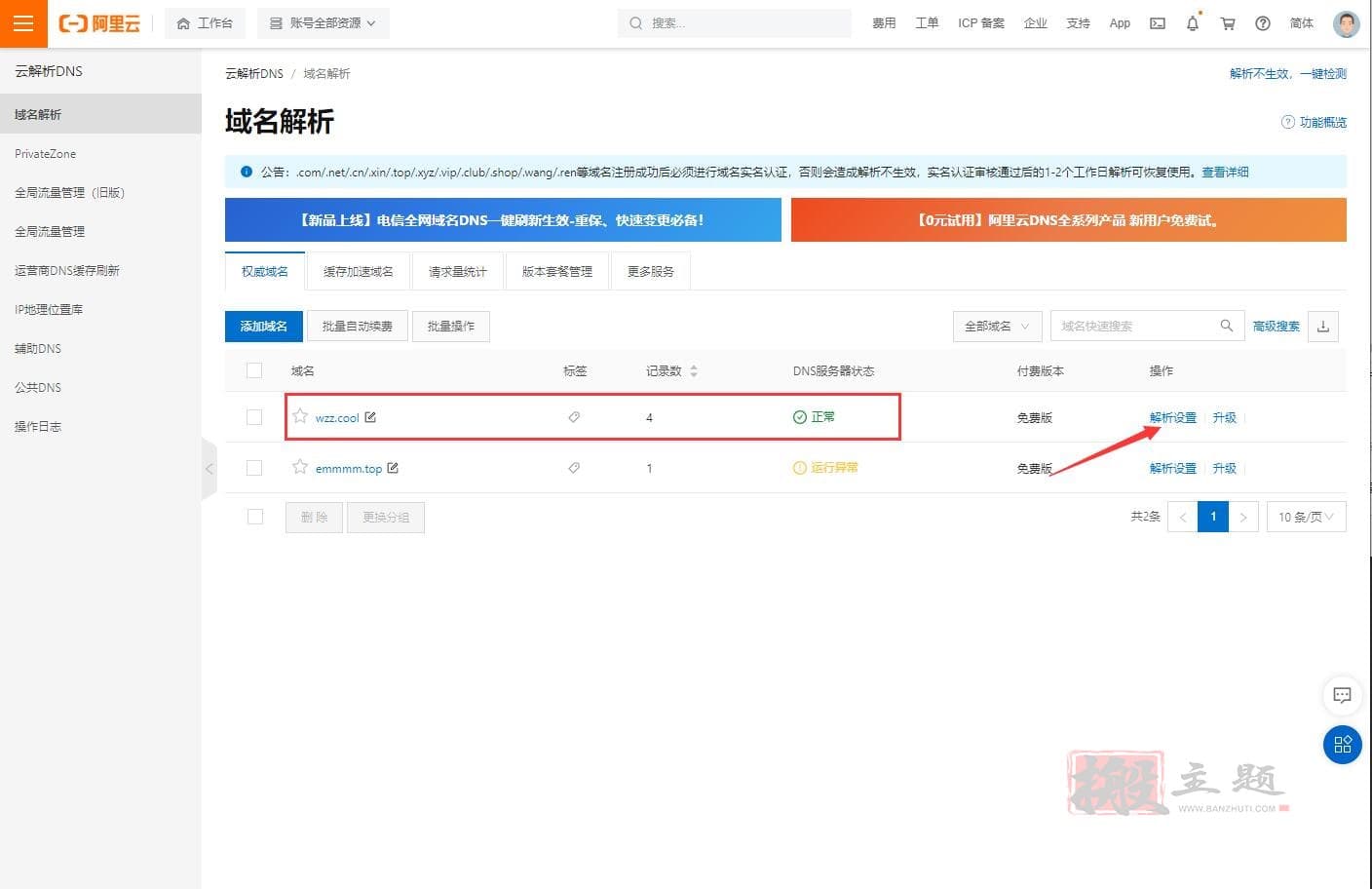Screen dimensions: 1372x889
Task: Select all domains header checkbox
Action: point(254,370)
